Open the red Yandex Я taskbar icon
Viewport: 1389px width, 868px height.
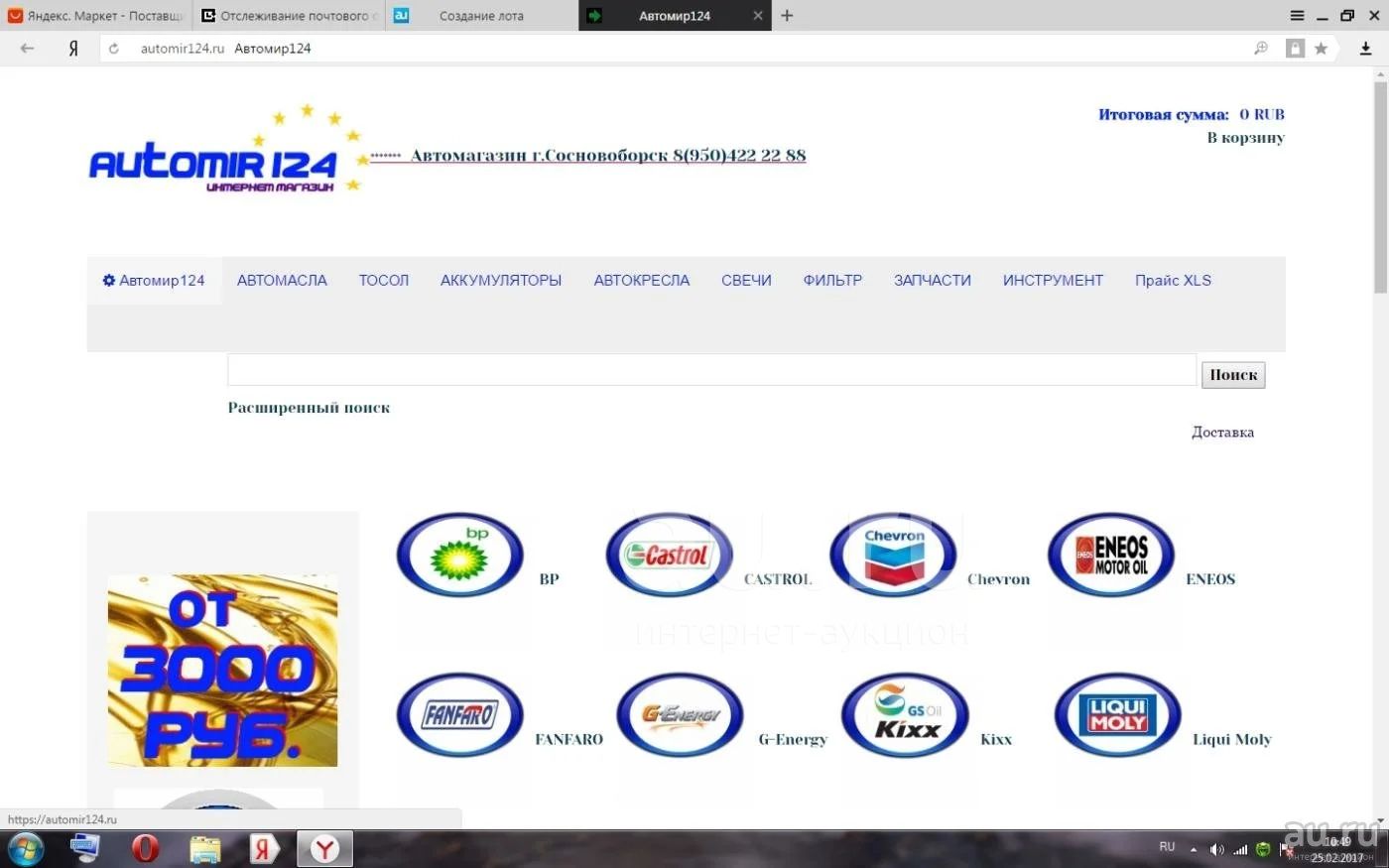pyautogui.click(x=264, y=849)
